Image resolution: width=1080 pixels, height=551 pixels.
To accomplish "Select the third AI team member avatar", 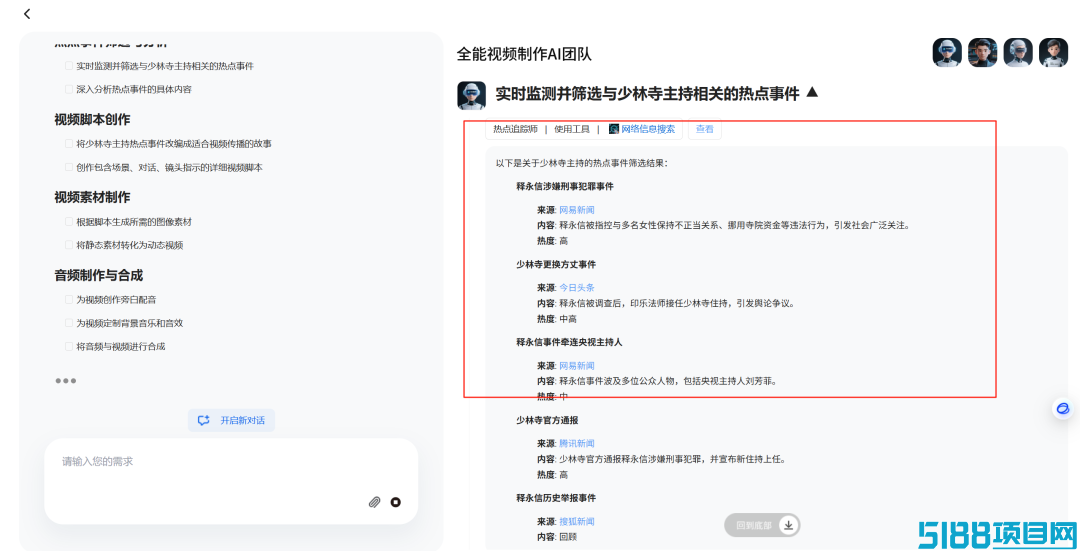I will click(x=1018, y=52).
